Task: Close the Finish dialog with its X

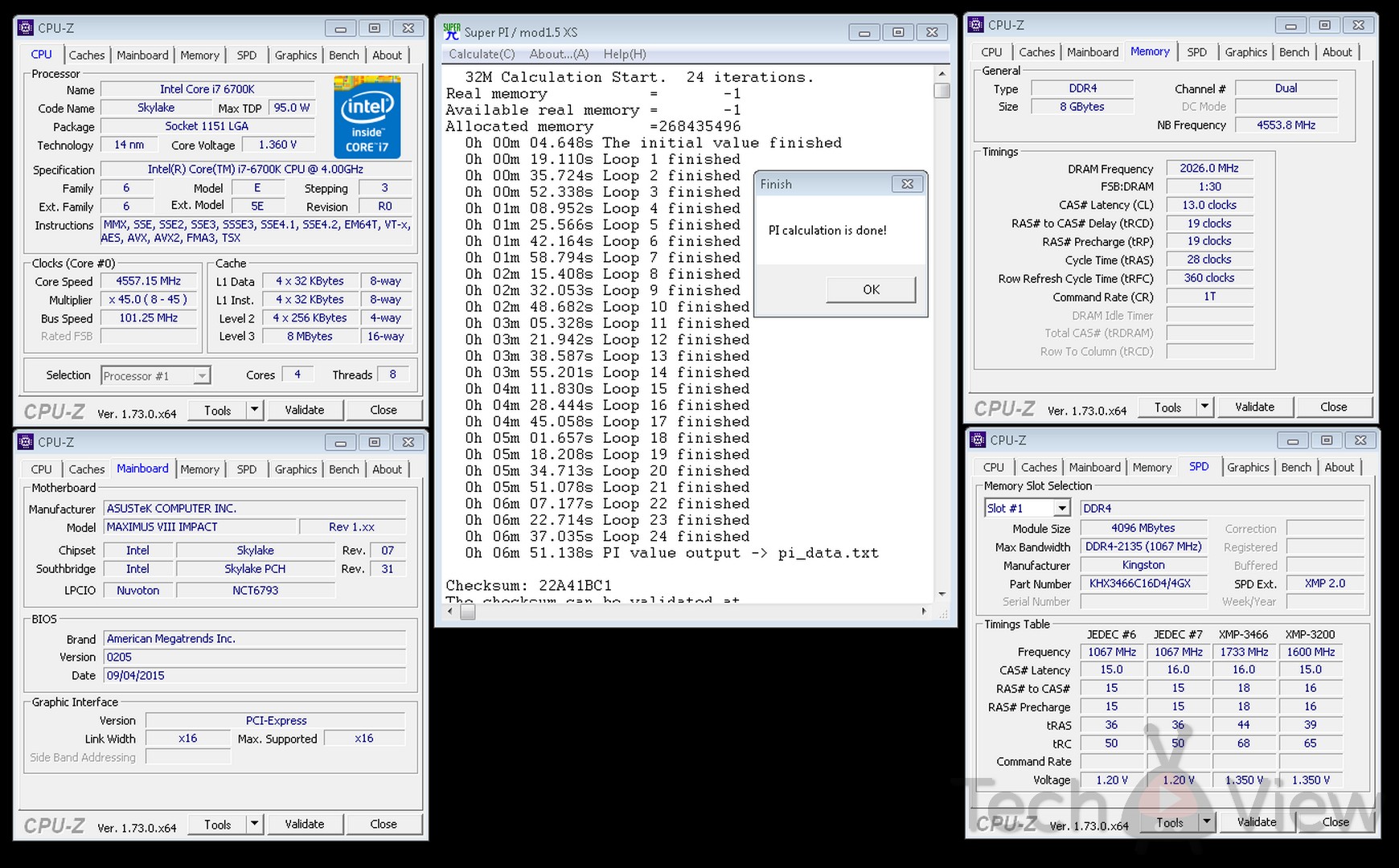Action: pos(907,184)
